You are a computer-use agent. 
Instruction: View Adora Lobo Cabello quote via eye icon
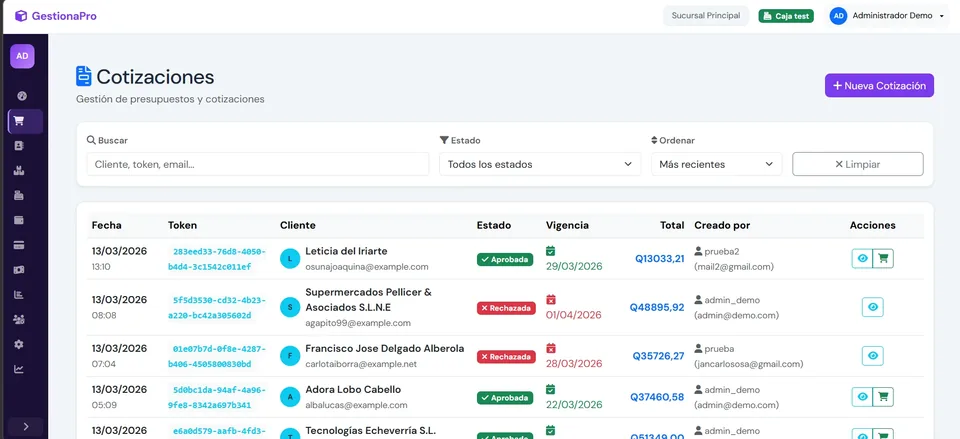pos(862,397)
